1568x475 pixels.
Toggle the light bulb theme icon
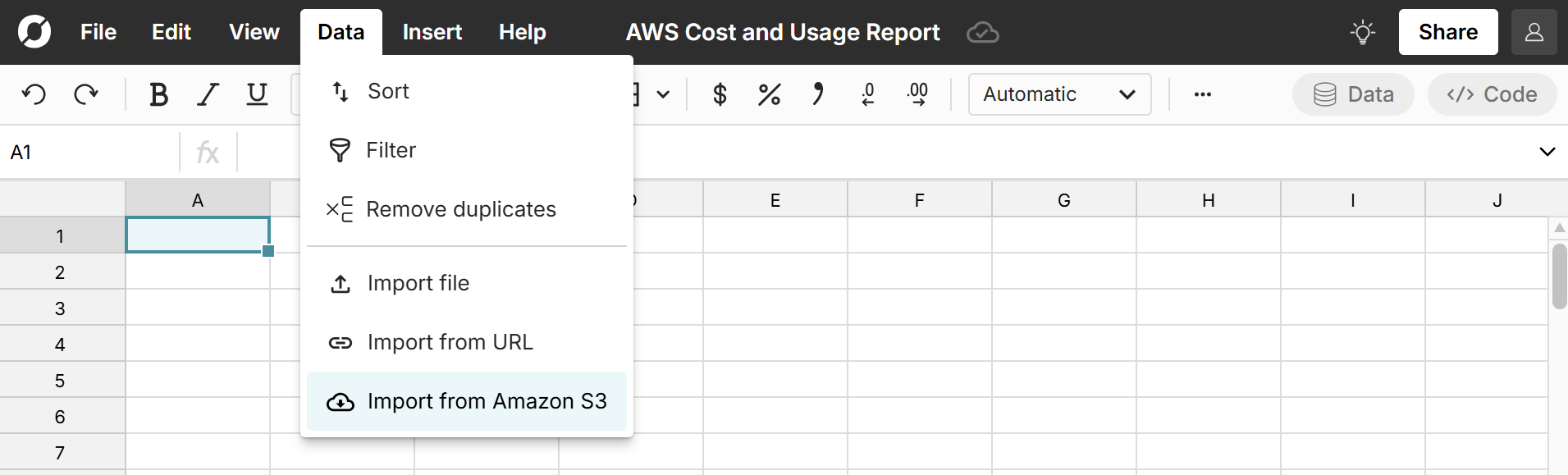[1363, 32]
